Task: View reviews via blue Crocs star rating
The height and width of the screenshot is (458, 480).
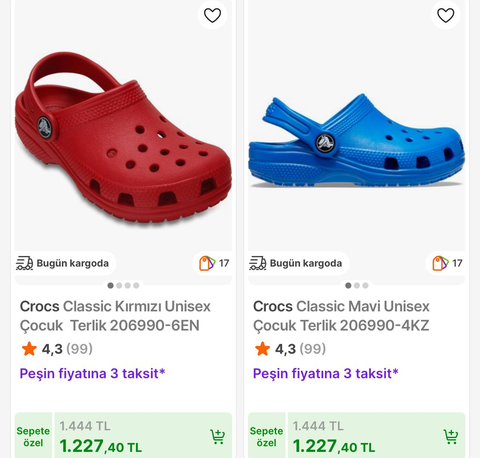Action: click(x=290, y=349)
